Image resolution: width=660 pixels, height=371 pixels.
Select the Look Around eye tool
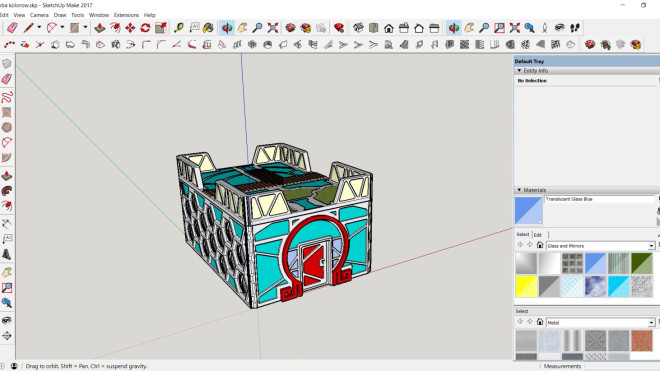click(x=559, y=28)
